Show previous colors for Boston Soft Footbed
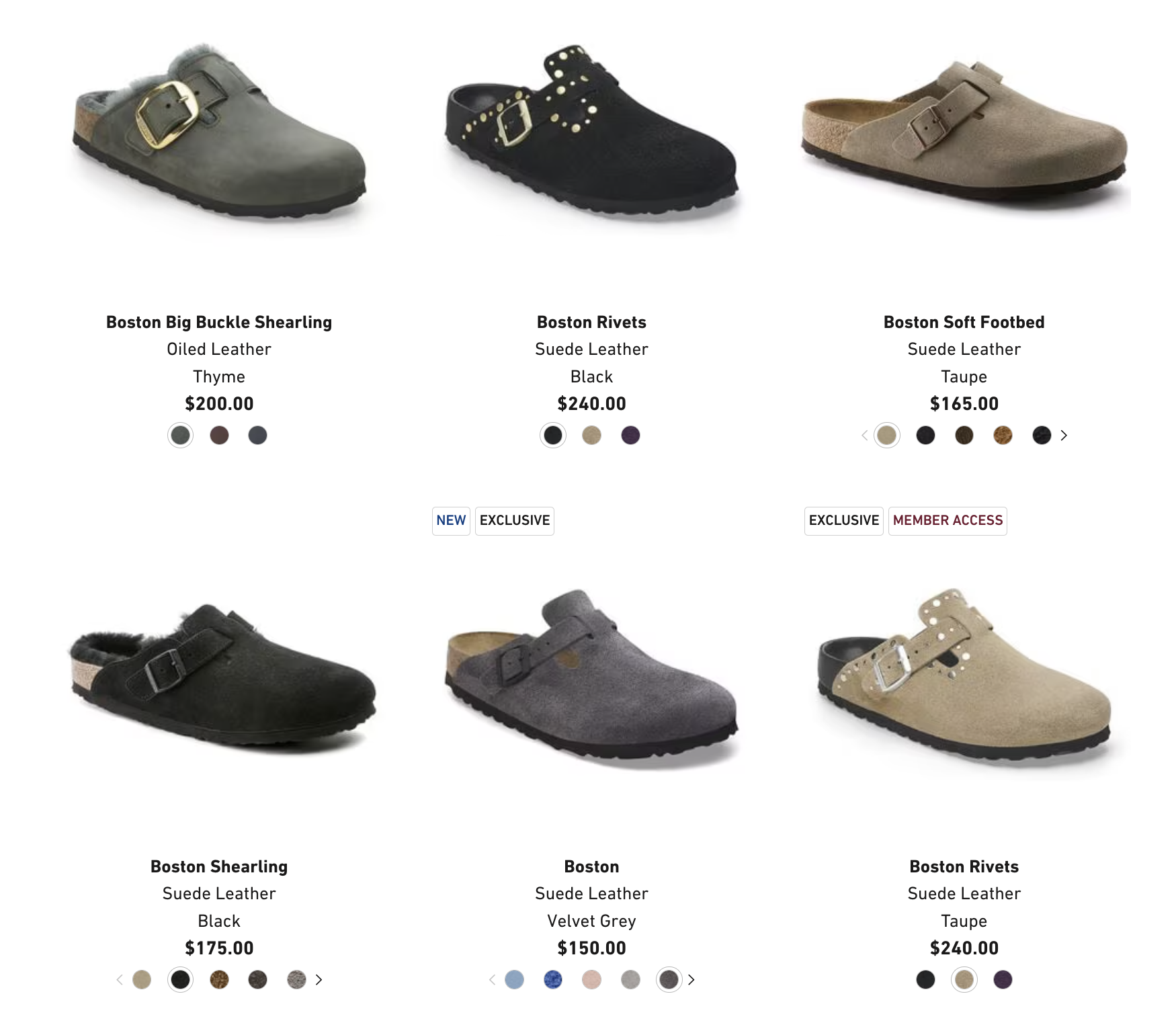The height and width of the screenshot is (1031, 1176). point(864,436)
